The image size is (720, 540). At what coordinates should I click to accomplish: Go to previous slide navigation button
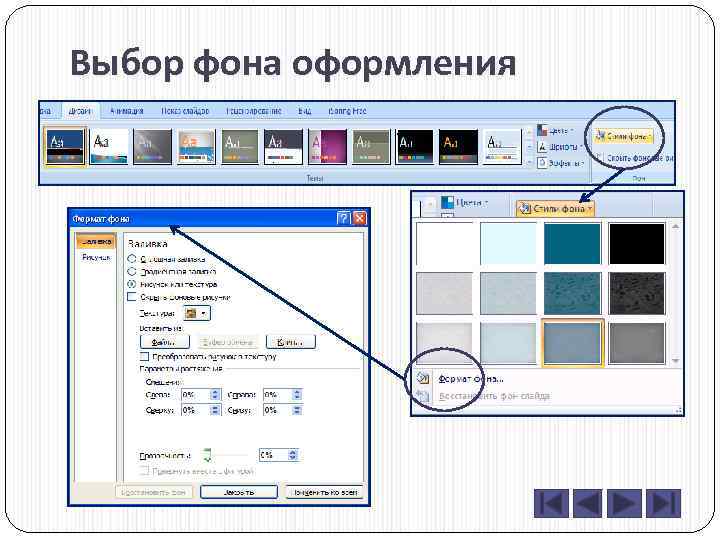[x=588, y=503]
